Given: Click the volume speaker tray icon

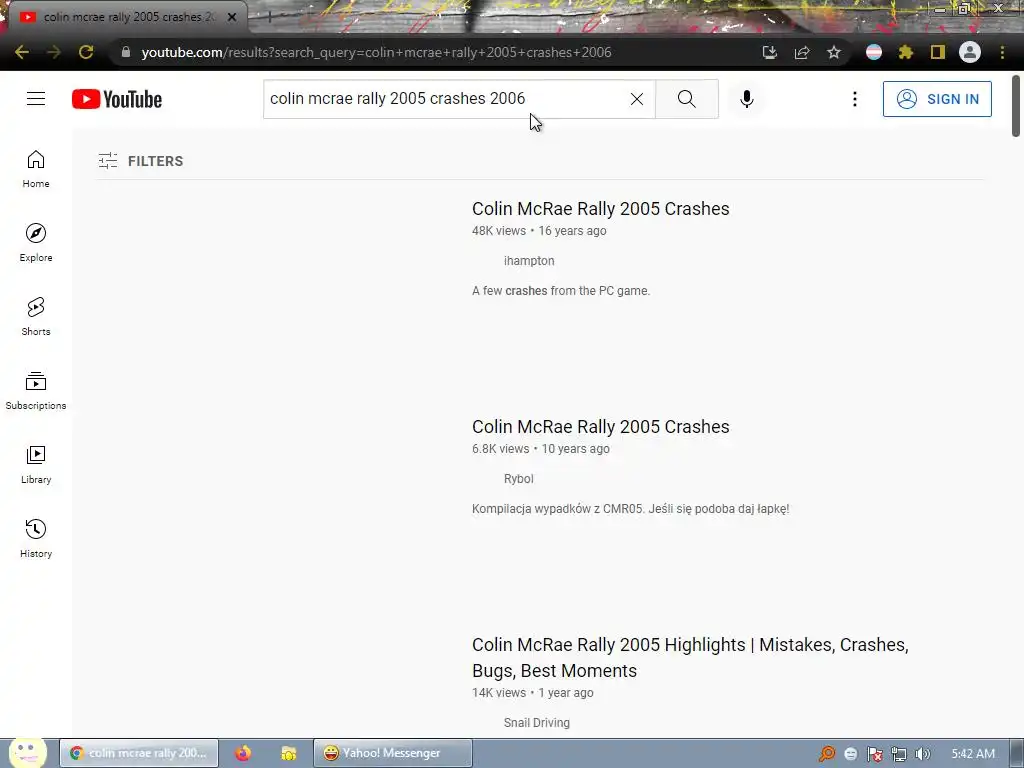Looking at the screenshot, I should [923, 754].
